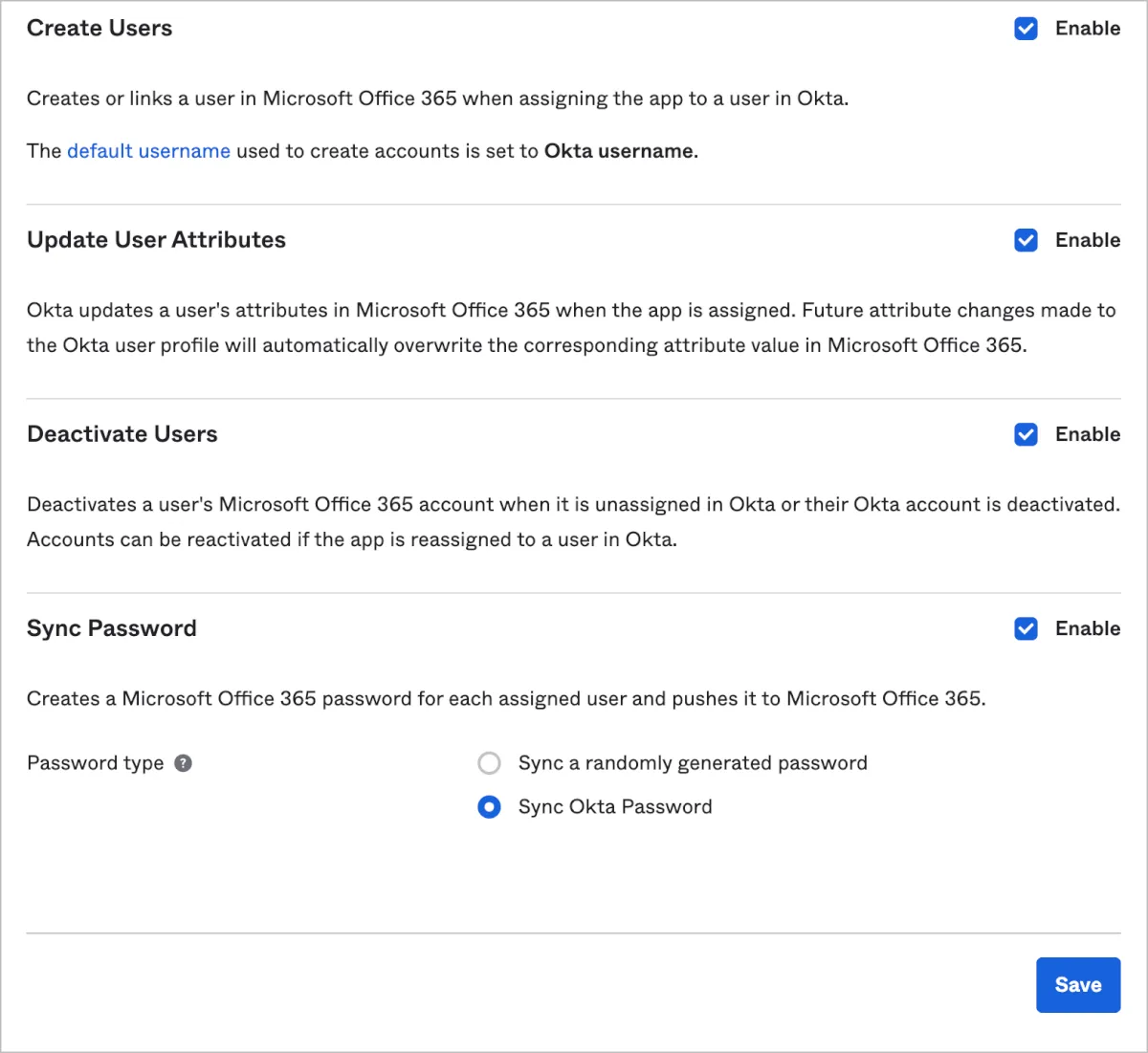Viewport: 1148px width, 1053px height.
Task: Click the 'Sync a randomly generated password' label
Action: tap(693, 763)
